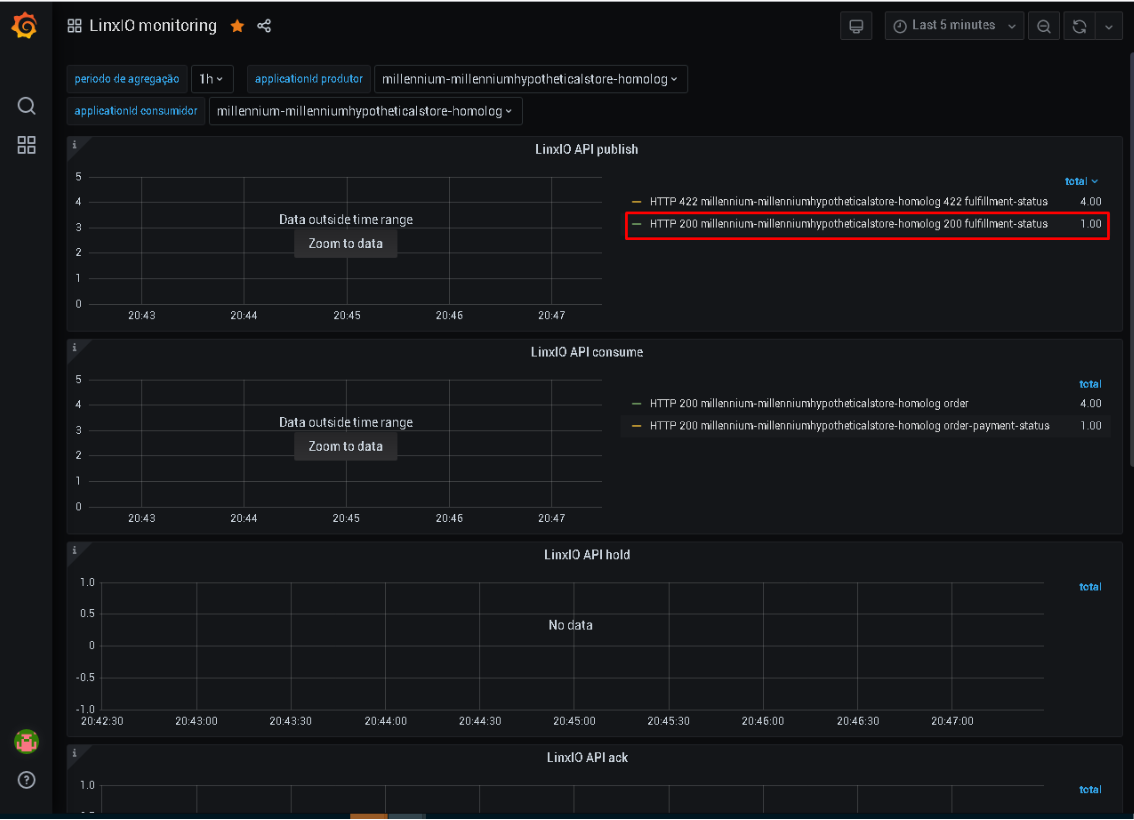Sort publish legend by total column
The height and width of the screenshot is (820, 1134).
click(1081, 181)
